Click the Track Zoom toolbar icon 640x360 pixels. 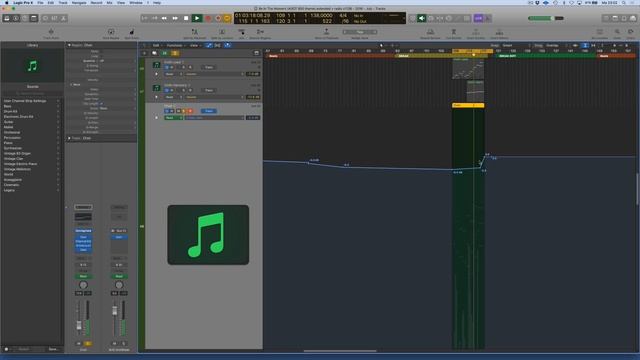pyautogui.click(x=51, y=33)
